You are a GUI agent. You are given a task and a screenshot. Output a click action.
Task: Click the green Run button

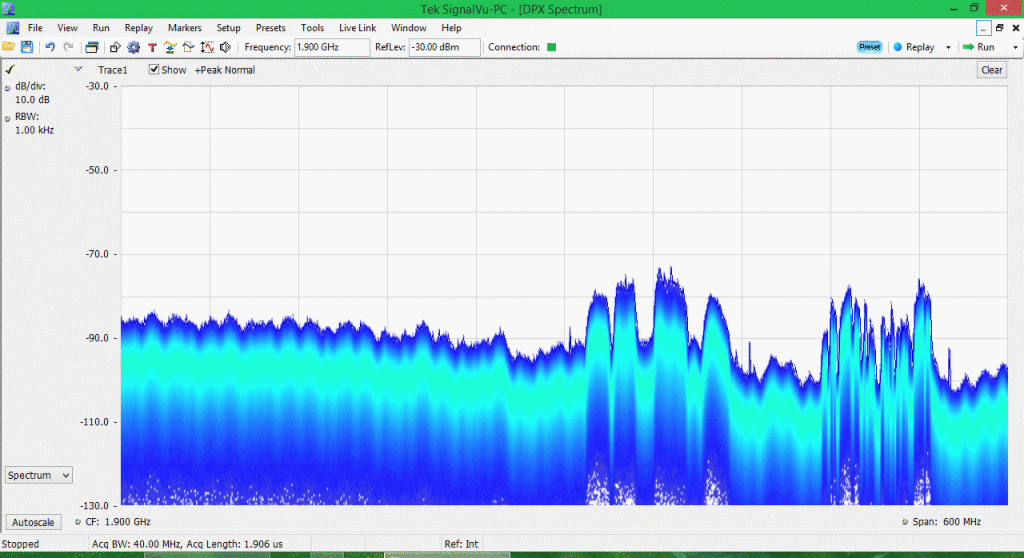click(979, 47)
